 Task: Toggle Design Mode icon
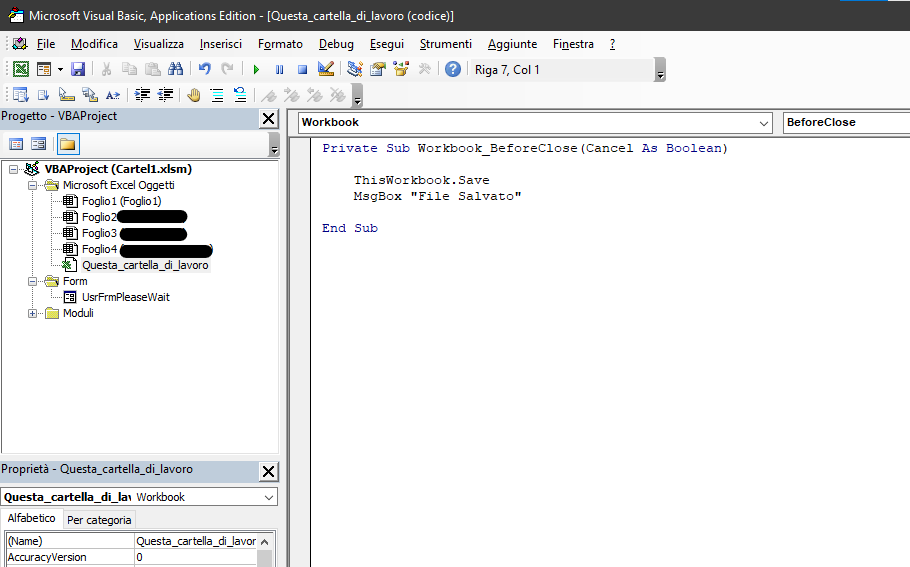click(x=326, y=69)
